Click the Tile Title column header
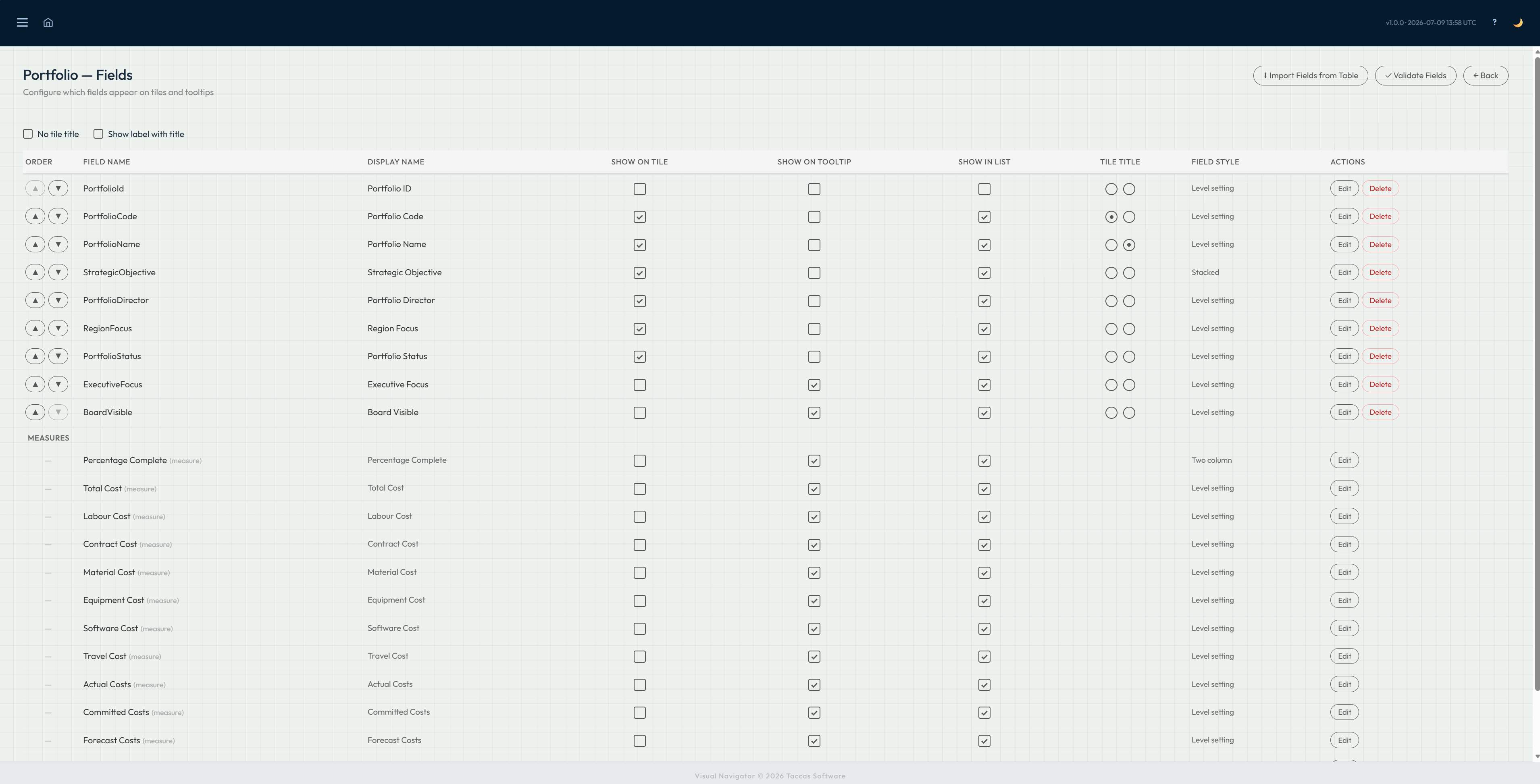 pos(1120,162)
